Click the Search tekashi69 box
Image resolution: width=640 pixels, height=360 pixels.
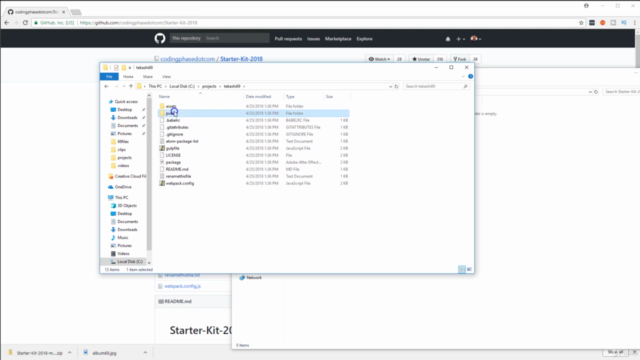pos(436,87)
